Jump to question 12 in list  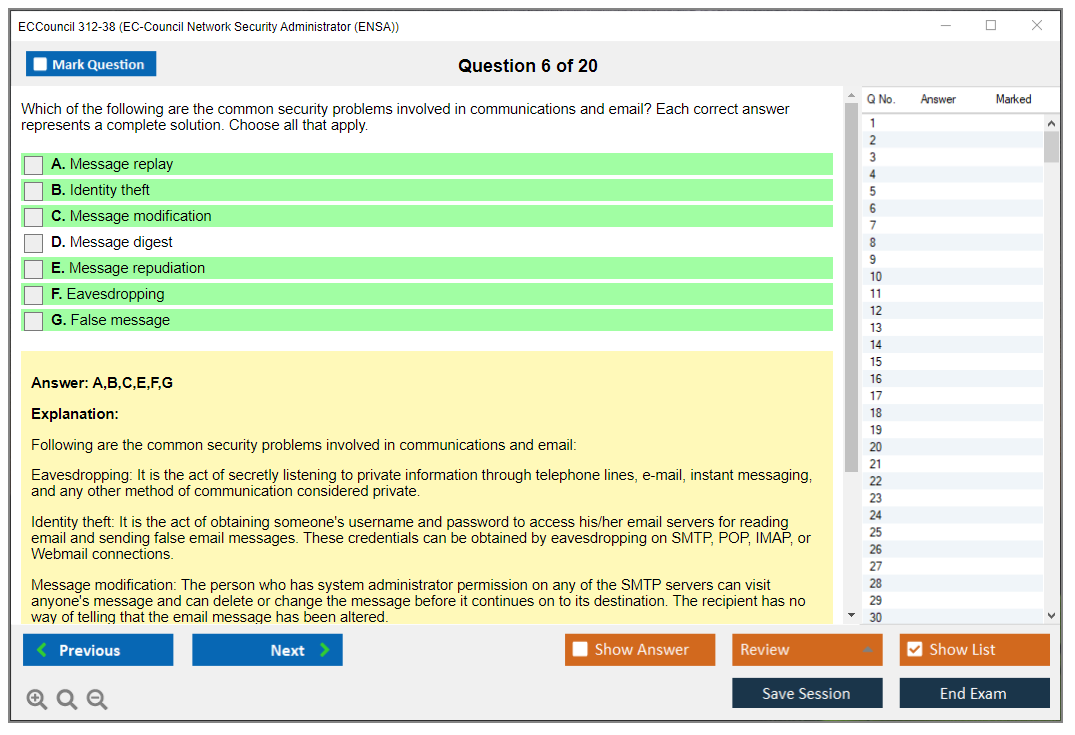pyautogui.click(x=876, y=311)
